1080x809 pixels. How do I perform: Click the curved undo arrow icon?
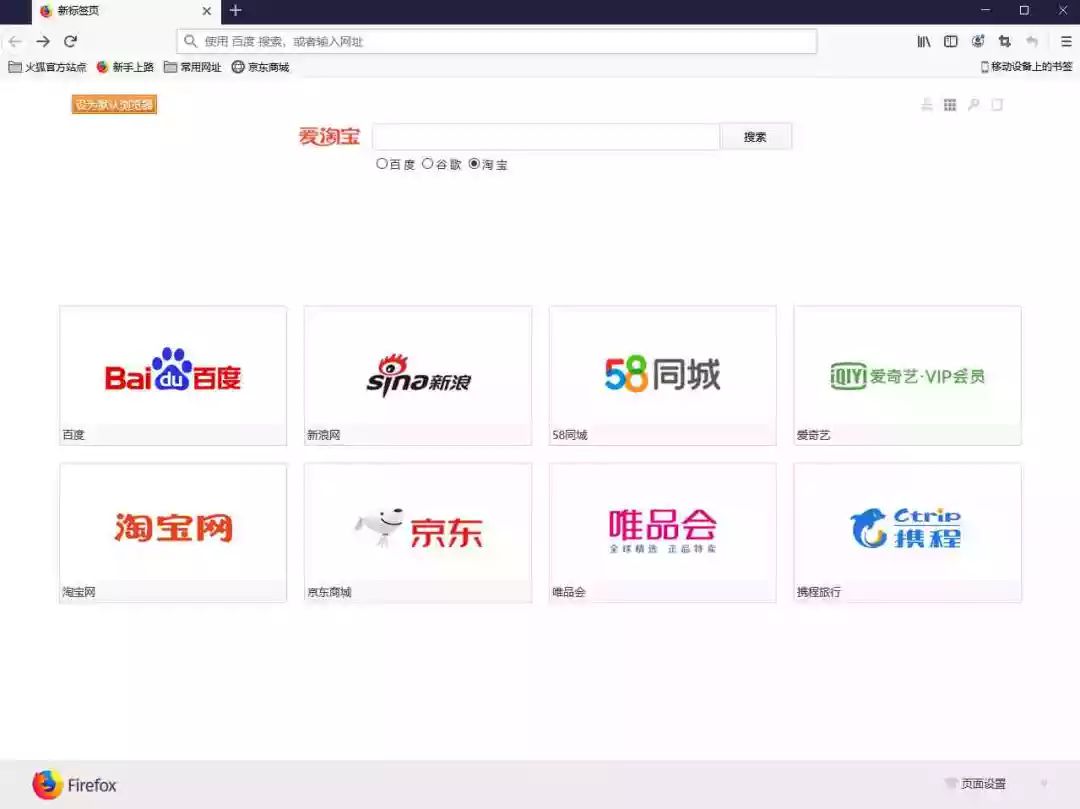click(x=1031, y=41)
